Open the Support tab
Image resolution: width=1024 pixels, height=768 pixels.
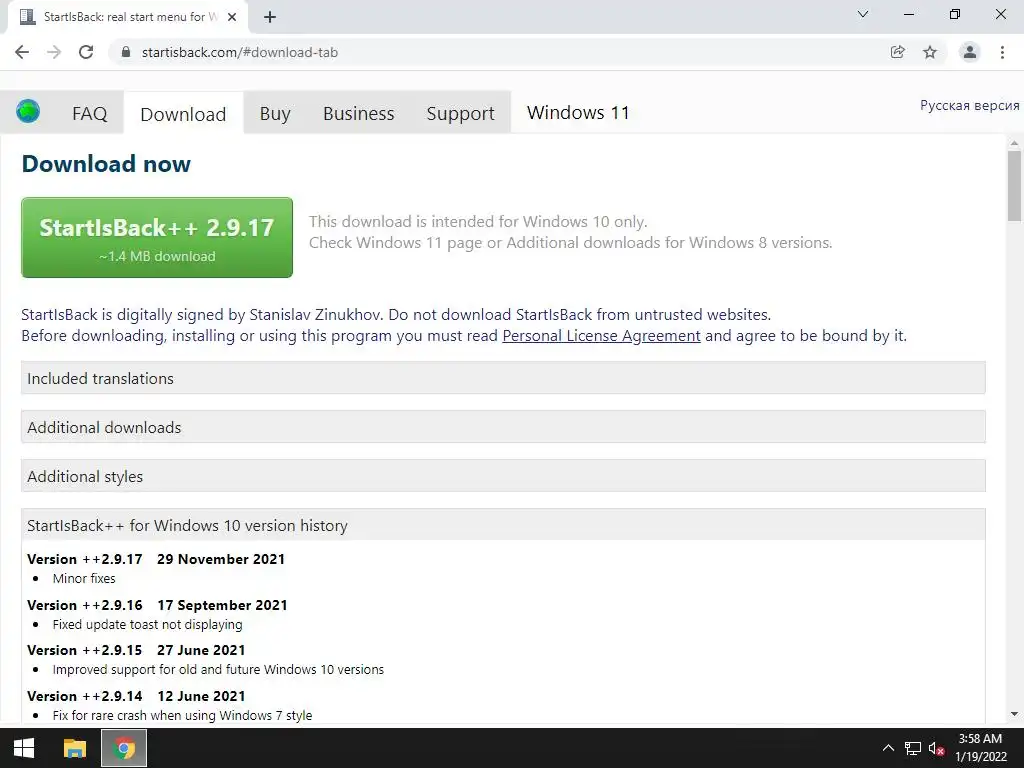click(x=460, y=114)
